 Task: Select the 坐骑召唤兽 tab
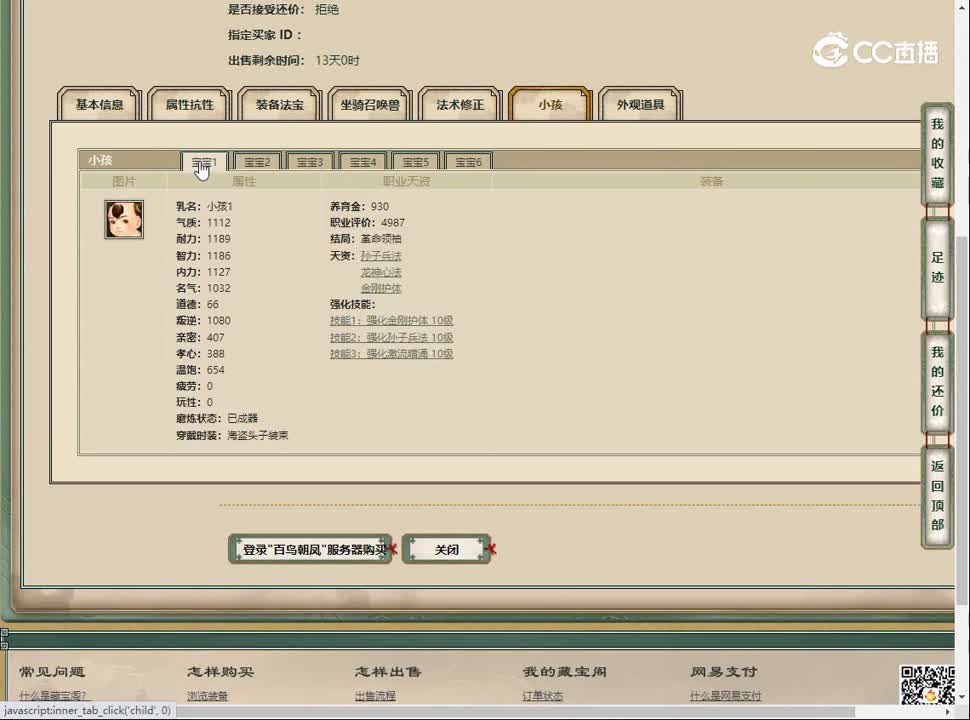tap(370, 105)
